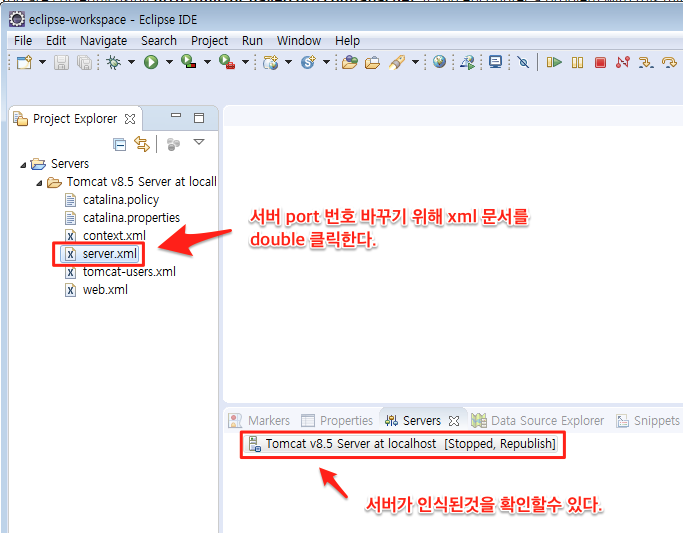Click the Save toolbar icon
This screenshot has width=683, height=533.
(61, 62)
